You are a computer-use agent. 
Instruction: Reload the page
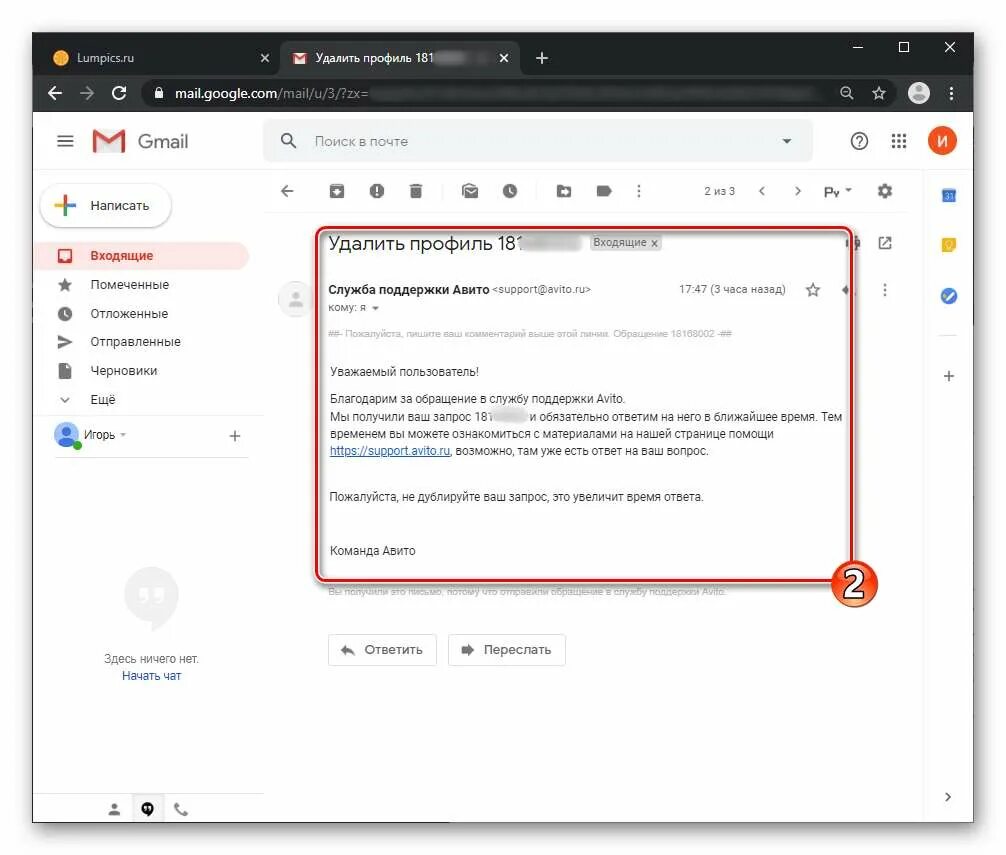coord(119,93)
